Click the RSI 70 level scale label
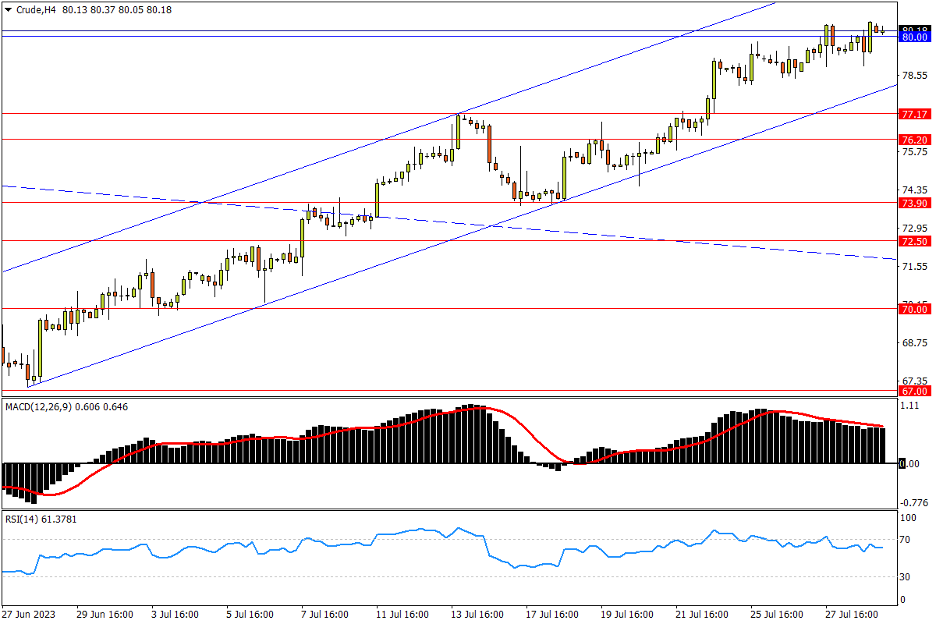The width and height of the screenshot is (936, 624). pos(908,540)
